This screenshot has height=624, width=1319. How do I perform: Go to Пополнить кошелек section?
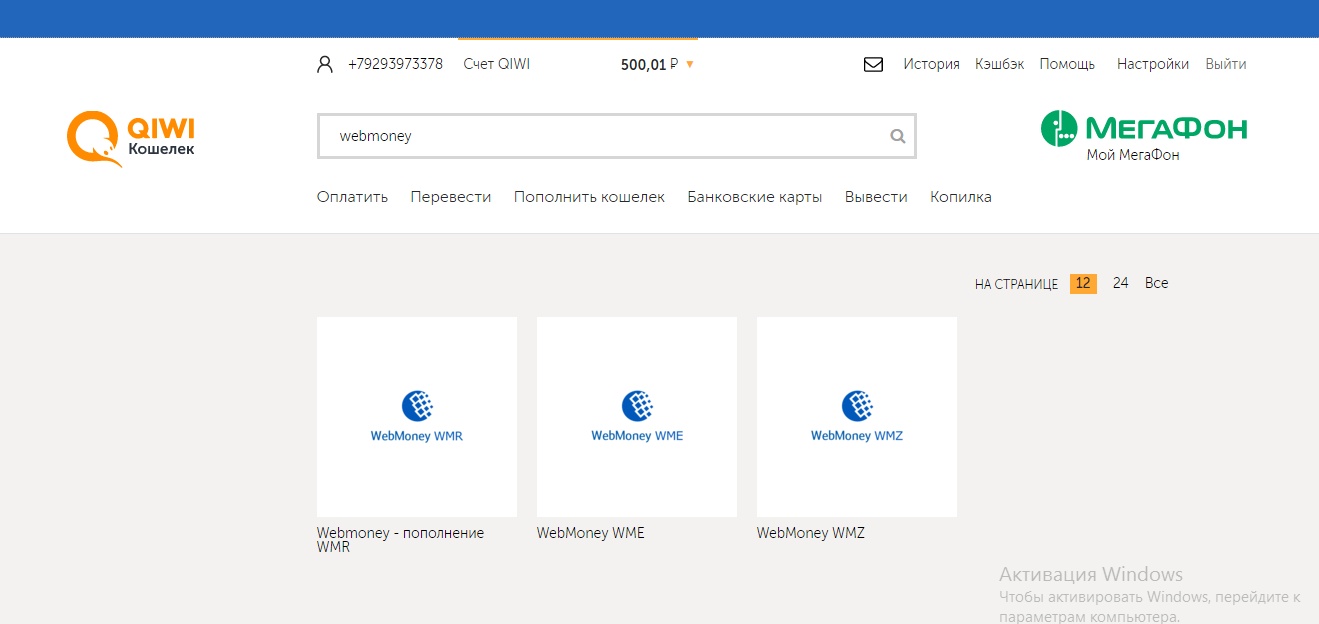click(589, 197)
